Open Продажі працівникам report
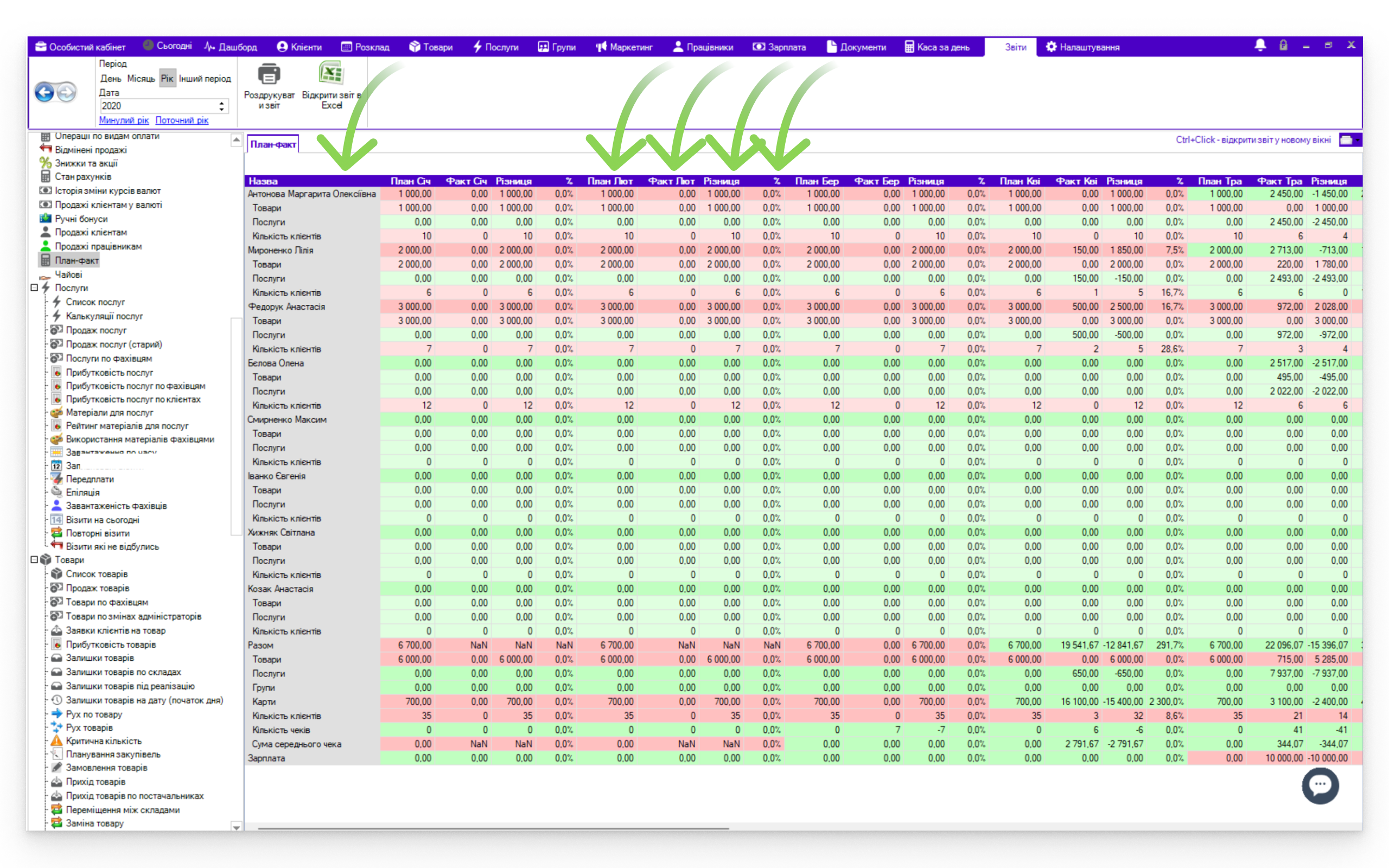Viewport: 1389px width, 868px height. (98, 246)
